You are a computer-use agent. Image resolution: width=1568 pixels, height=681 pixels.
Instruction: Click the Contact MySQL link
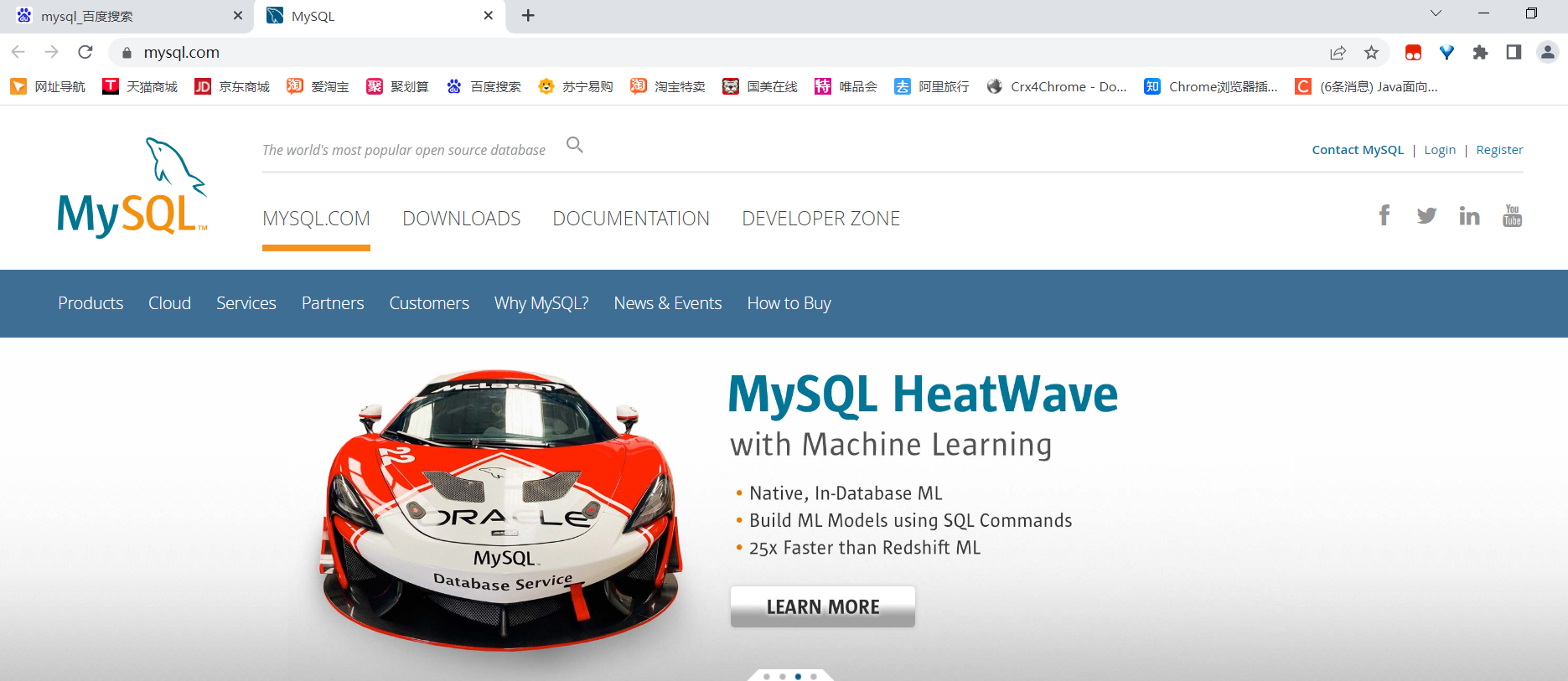pos(1358,150)
